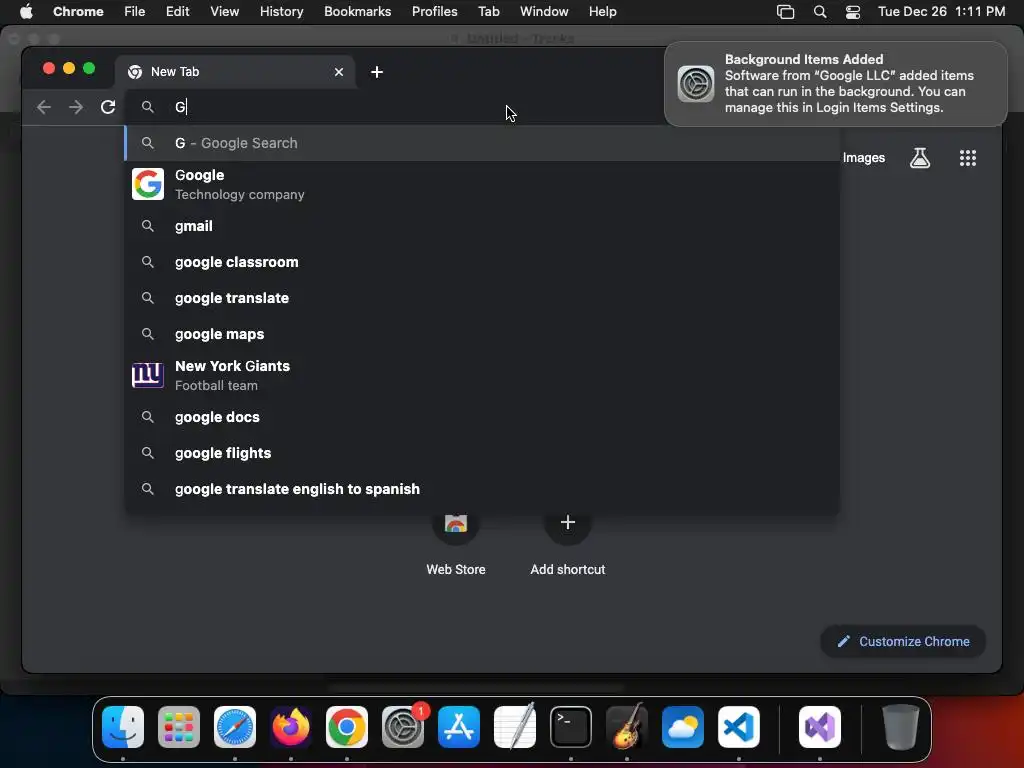The height and width of the screenshot is (768, 1024).
Task: Open the Chrome menu in menu bar
Action: pos(78,11)
